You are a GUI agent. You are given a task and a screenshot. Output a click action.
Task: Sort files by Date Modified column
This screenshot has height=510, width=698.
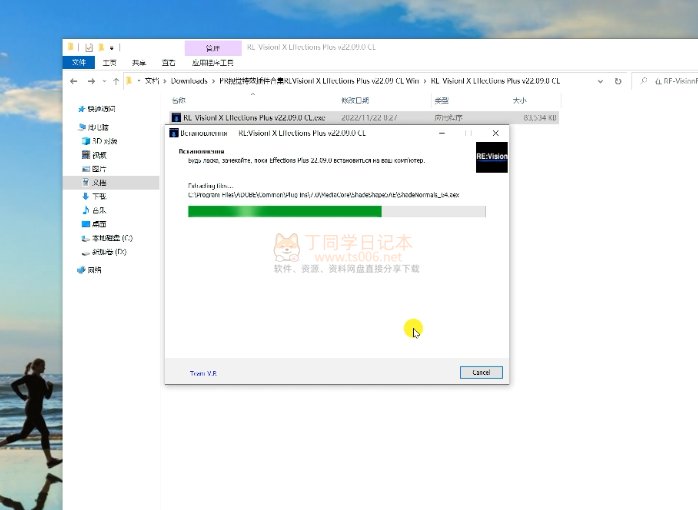(x=355, y=101)
